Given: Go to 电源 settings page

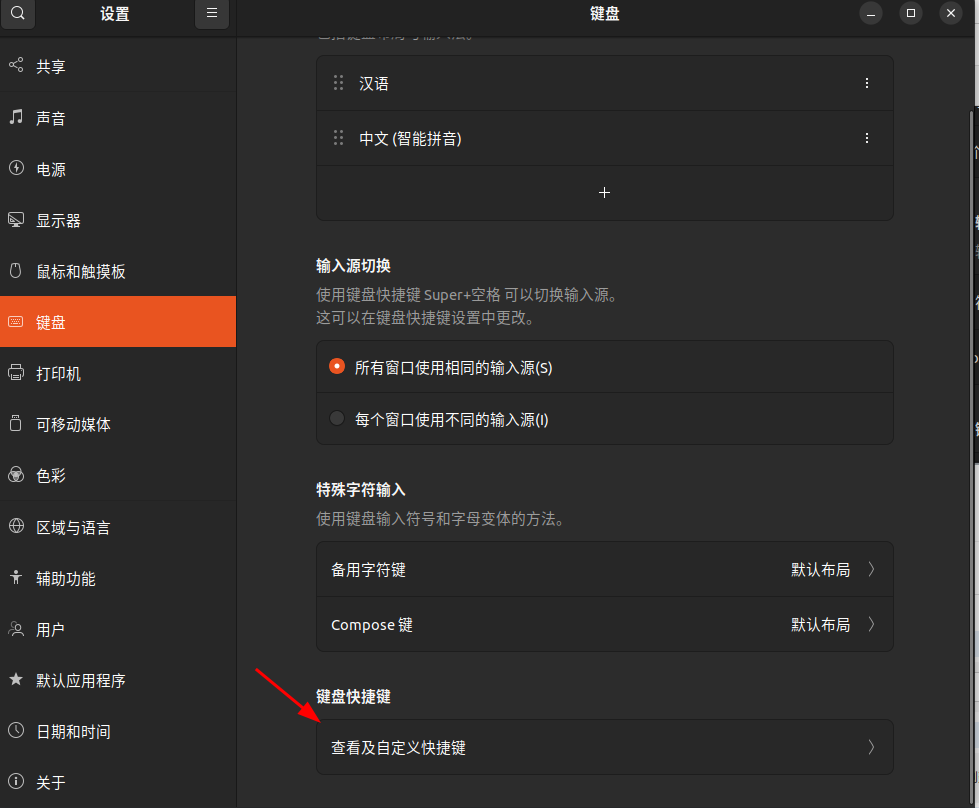Looking at the screenshot, I should pos(118,169).
